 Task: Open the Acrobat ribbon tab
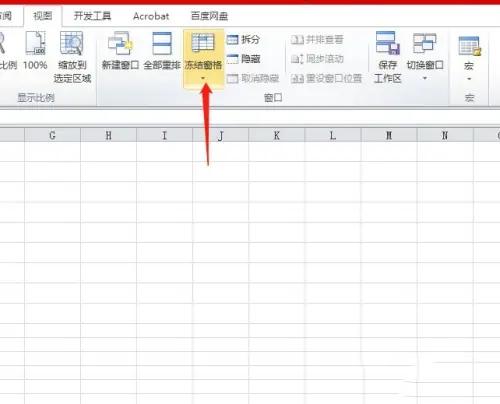pyautogui.click(x=151, y=16)
